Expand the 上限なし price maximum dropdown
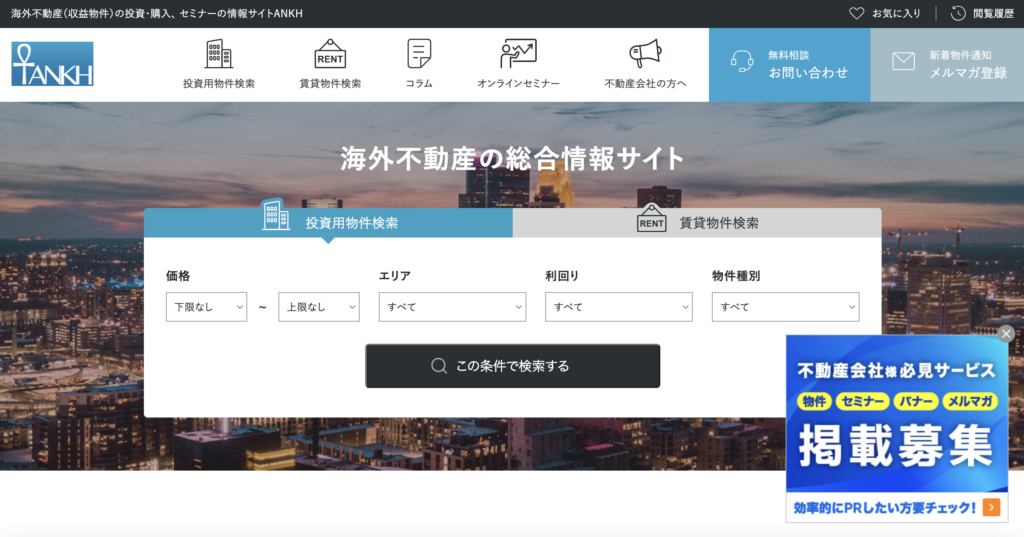 click(318, 307)
